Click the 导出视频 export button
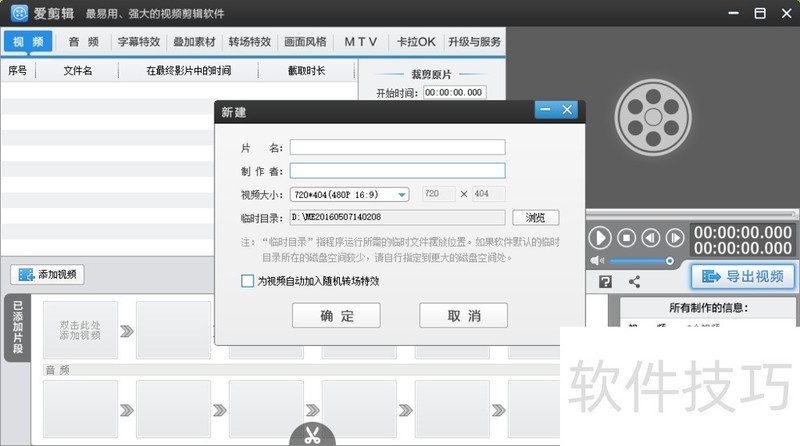 tap(743, 276)
